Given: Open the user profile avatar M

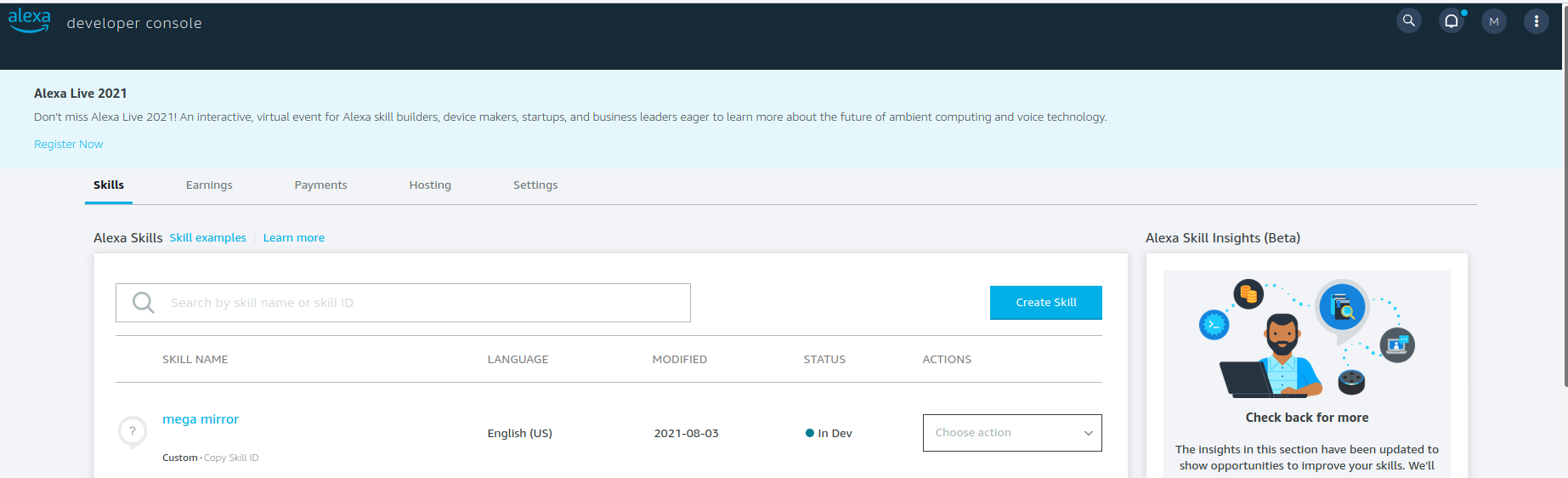Looking at the screenshot, I should click(1494, 21).
